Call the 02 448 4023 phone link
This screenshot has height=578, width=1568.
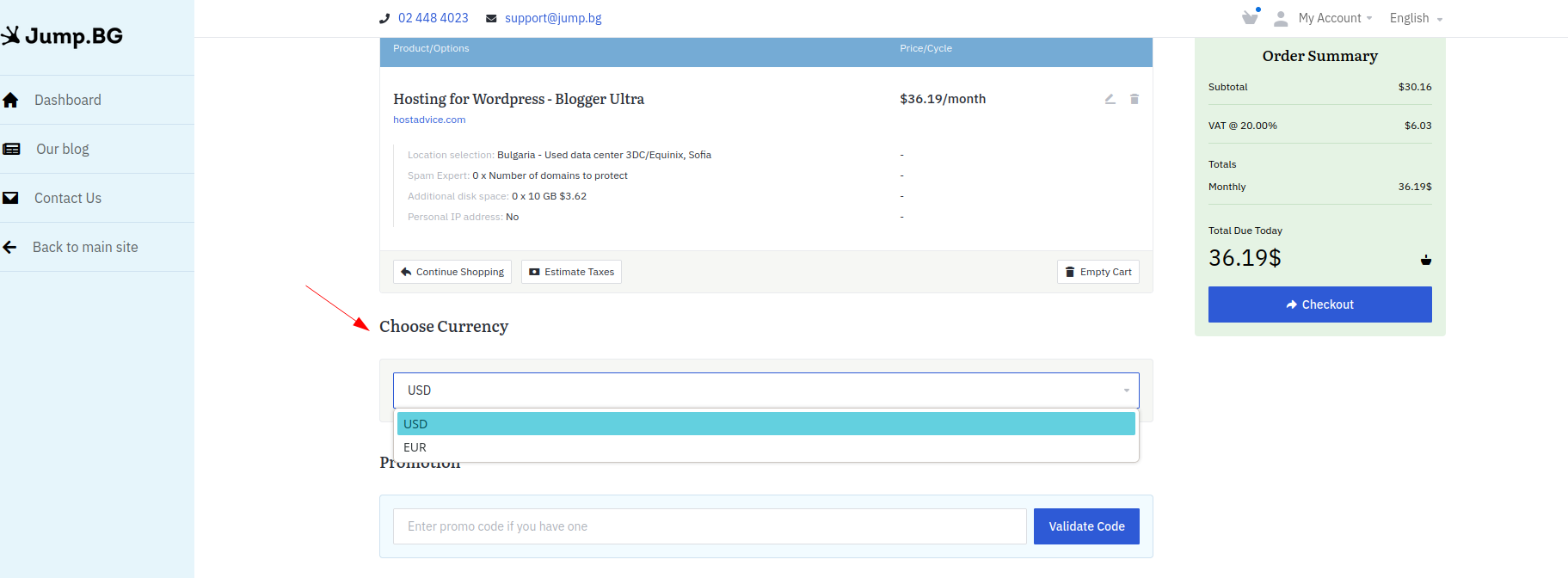[434, 18]
